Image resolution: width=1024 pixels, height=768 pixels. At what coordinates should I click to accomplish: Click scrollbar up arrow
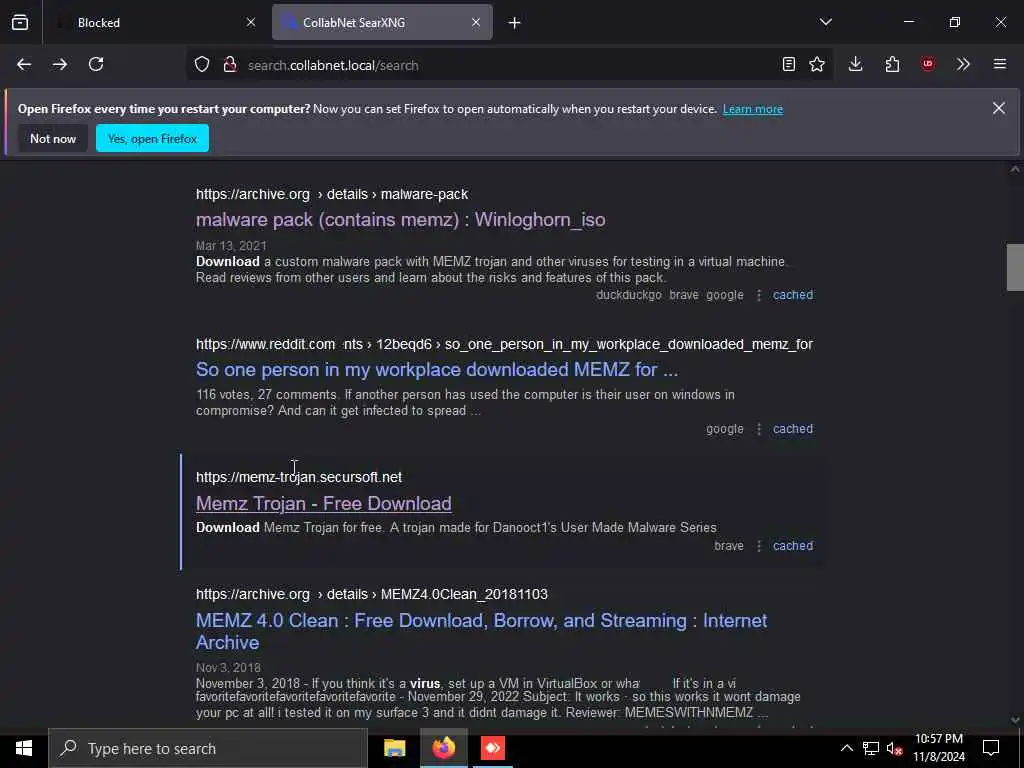click(1015, 169)
